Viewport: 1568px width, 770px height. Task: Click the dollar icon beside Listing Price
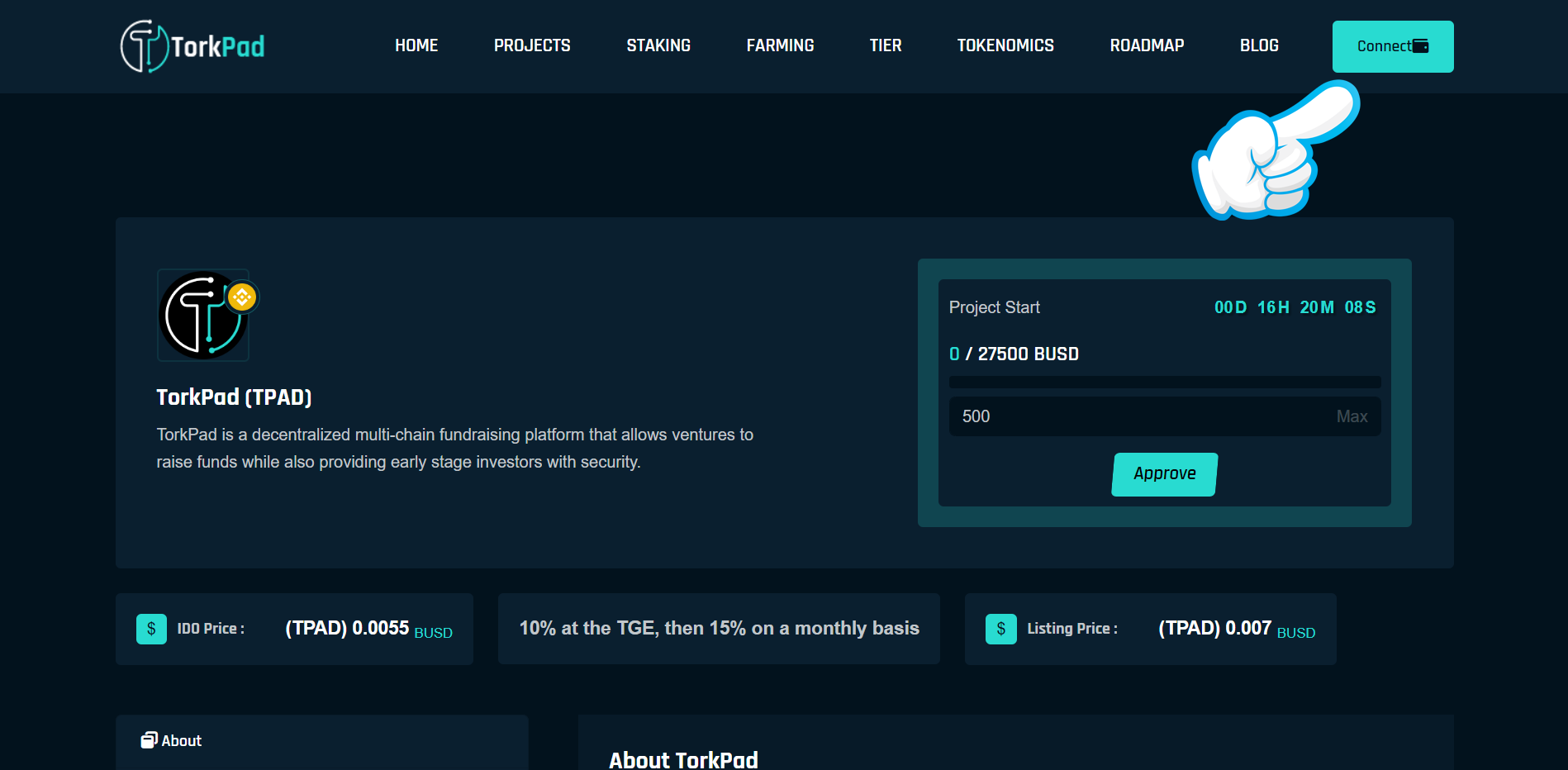1000,629
